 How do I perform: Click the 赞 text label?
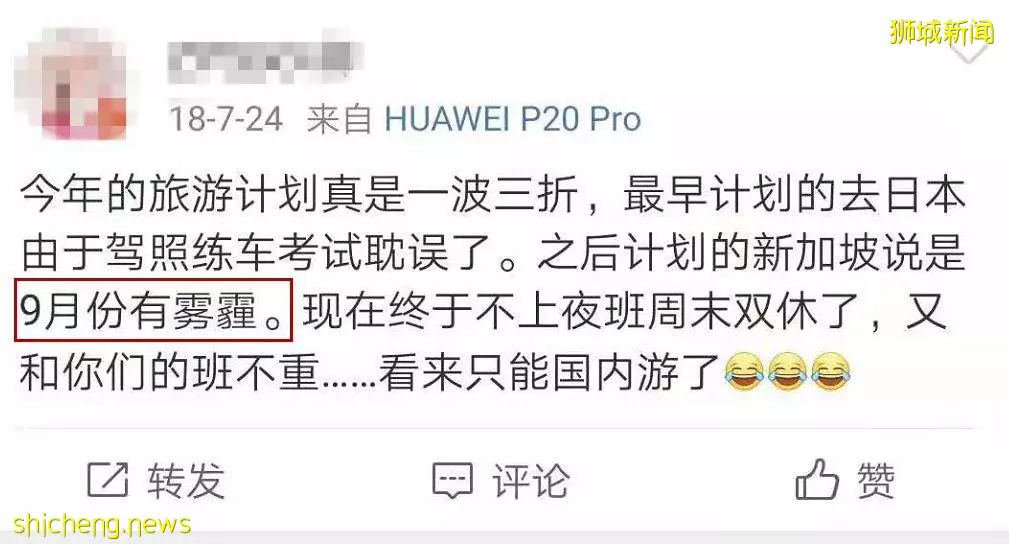pyautogui.click(x=875, y=480)
